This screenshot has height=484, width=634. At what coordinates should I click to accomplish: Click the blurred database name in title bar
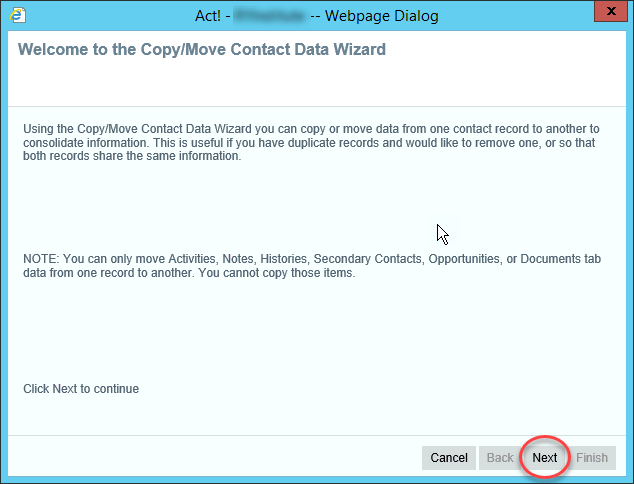pyautogui.click(x=269, y=16)
